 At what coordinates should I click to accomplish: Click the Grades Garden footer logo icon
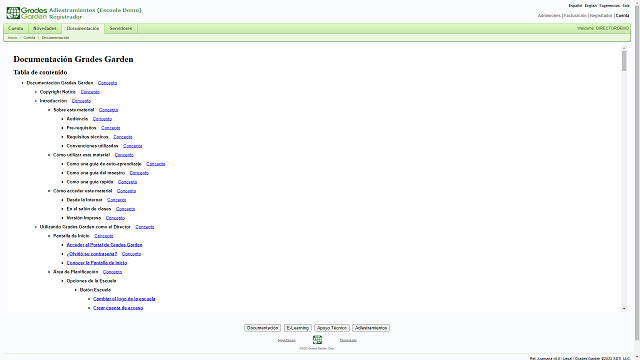click(x=317, y=340)
